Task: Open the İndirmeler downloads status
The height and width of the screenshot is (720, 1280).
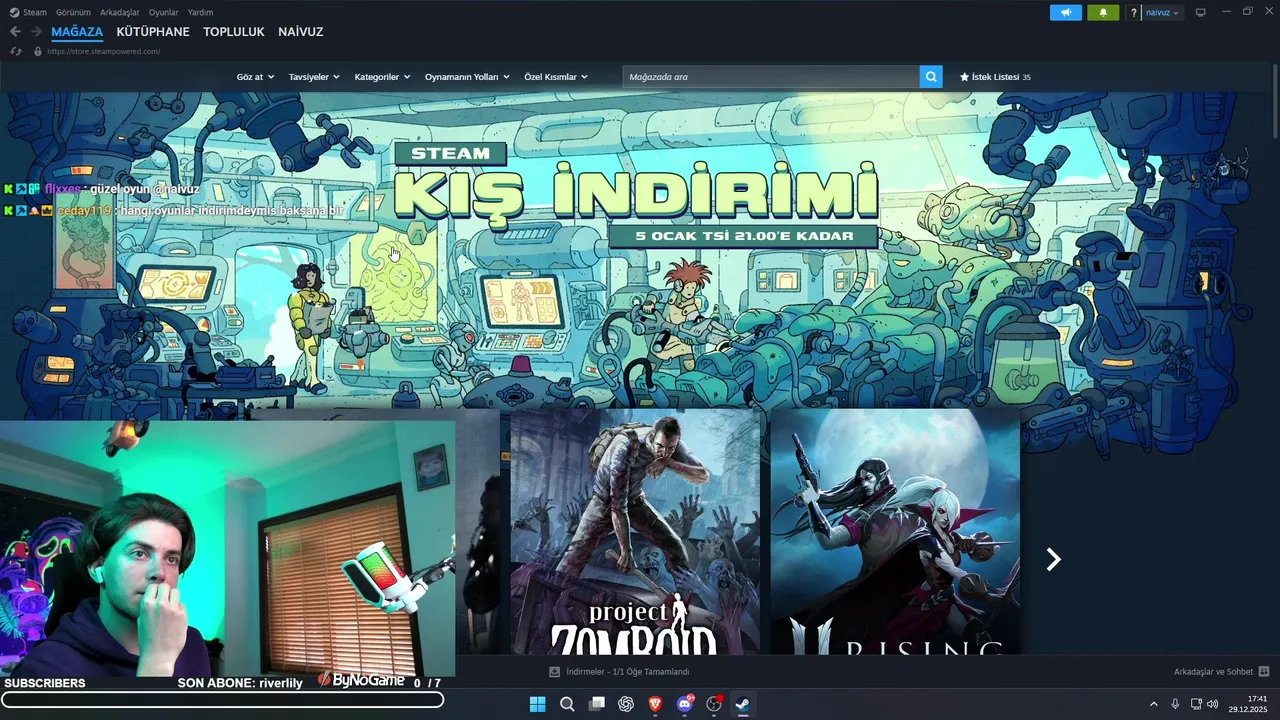Action: click(x=619, y=672)
